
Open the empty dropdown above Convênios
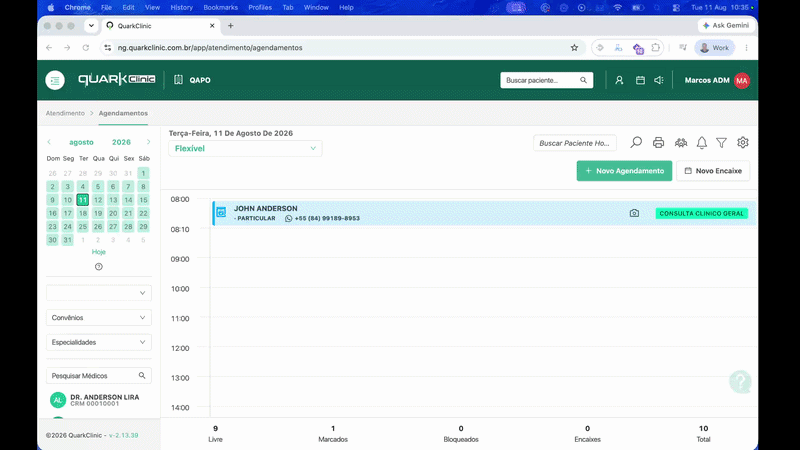pos(98,293)
